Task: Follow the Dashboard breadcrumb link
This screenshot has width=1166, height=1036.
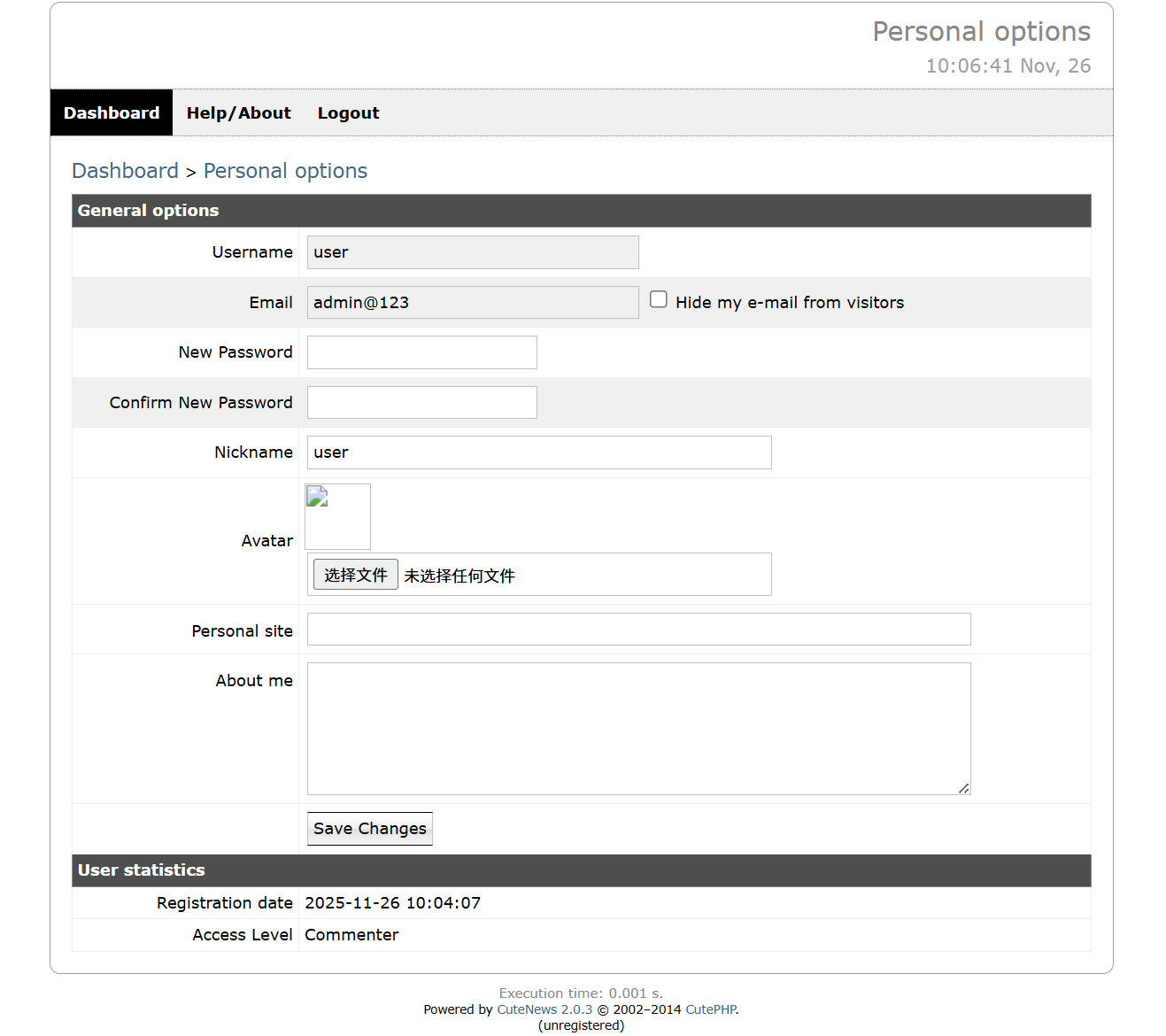Action: (125, 171)
